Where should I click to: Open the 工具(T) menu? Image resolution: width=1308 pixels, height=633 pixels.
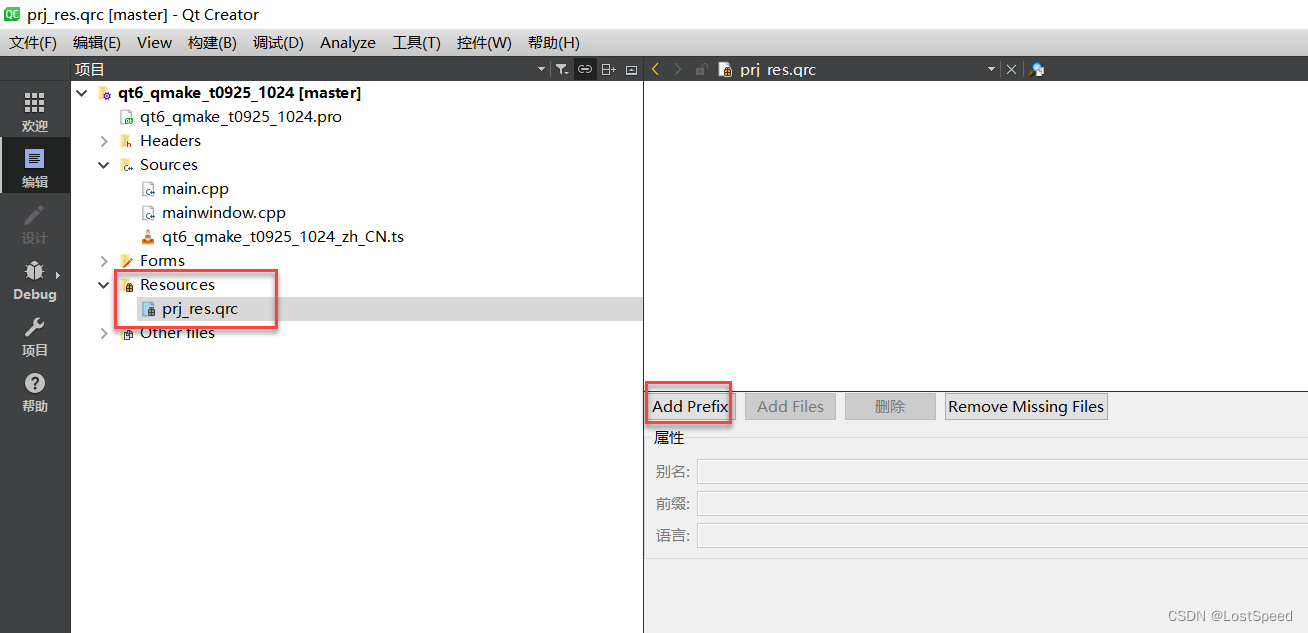pos(416,42)
